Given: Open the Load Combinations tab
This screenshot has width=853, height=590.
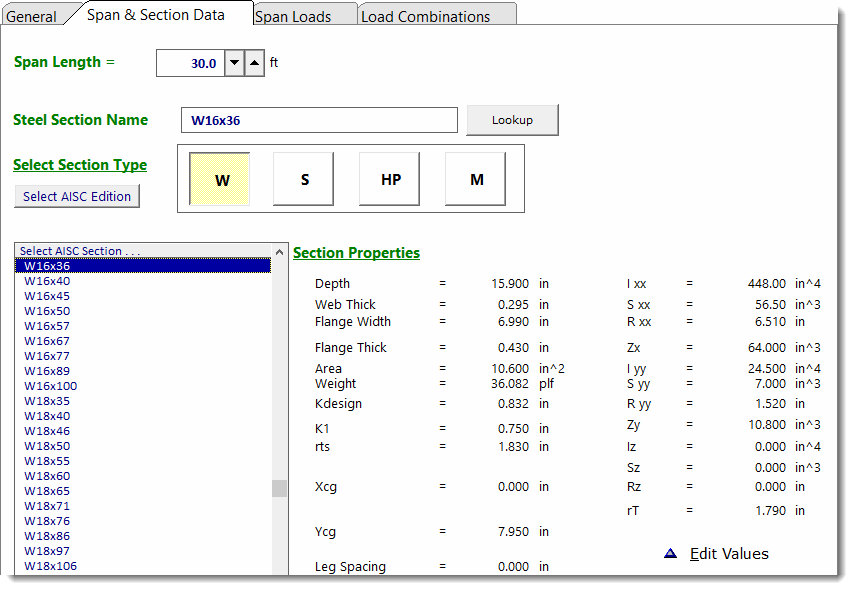Looking at the screenshot, I should [x=426, y=16].
